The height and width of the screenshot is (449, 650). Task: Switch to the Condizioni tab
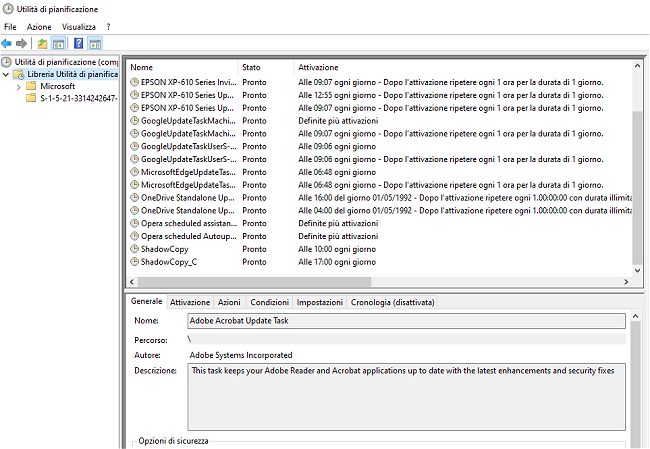pos(269,303)
